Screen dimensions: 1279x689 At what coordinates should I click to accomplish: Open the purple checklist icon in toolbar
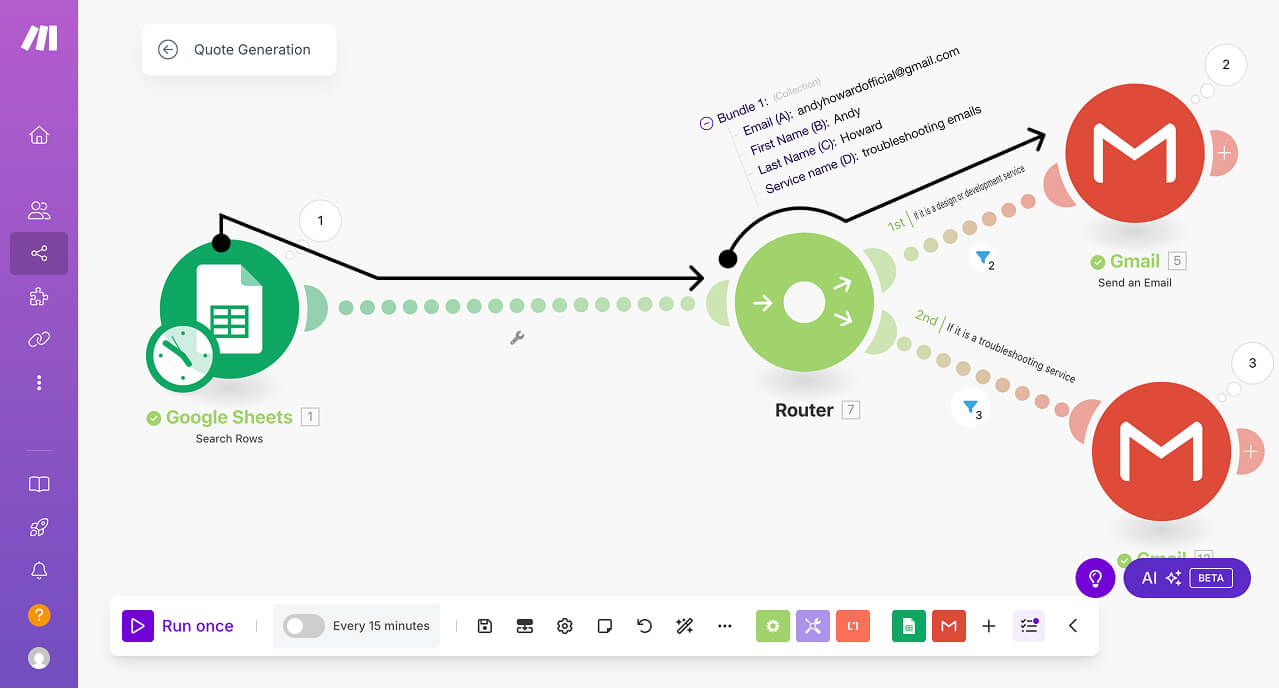pyautogui.click(x=1029, y=626)
